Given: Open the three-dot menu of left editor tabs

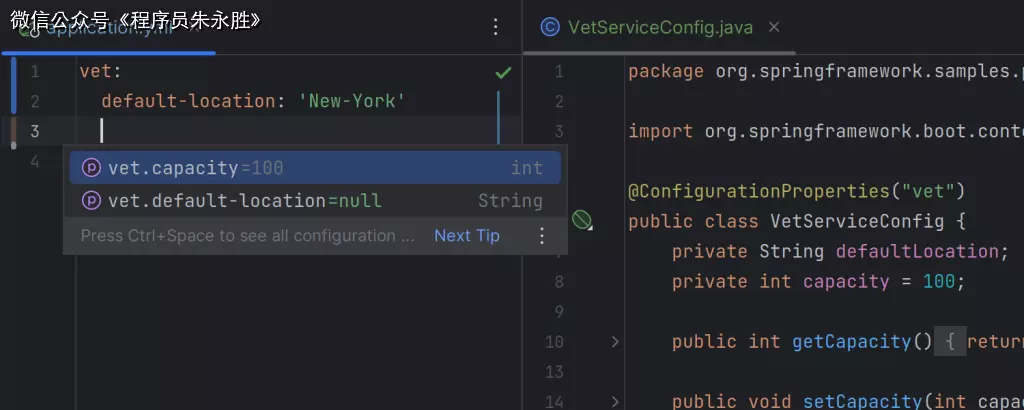Looking at the screenshot, I should (495, 27).
